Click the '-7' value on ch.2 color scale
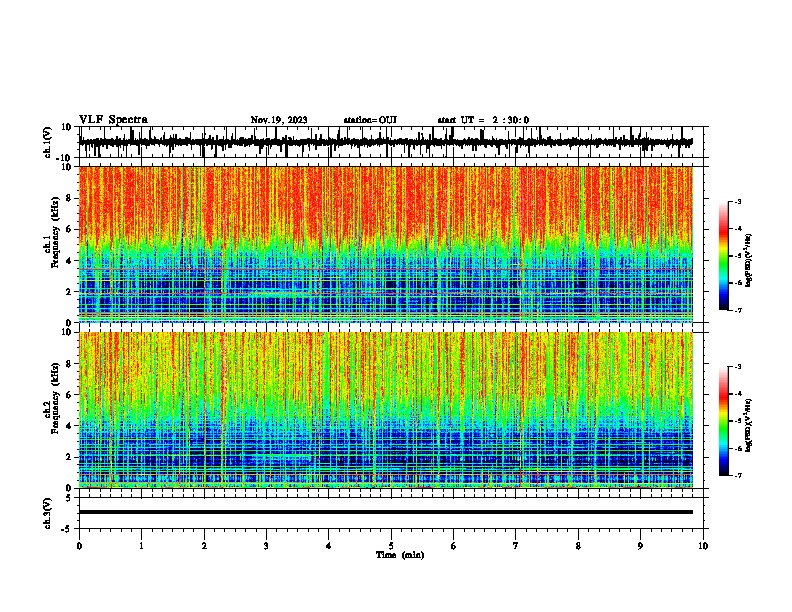 [x=738, y=476]
